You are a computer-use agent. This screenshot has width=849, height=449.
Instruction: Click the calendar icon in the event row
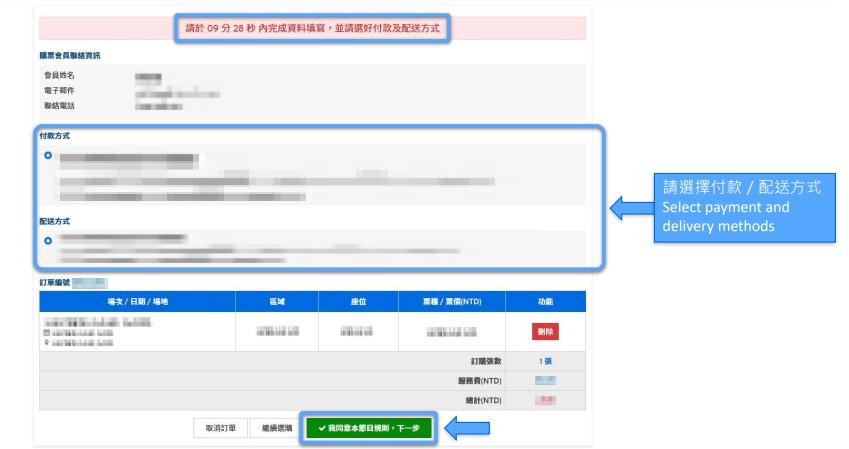pos(47,333)
